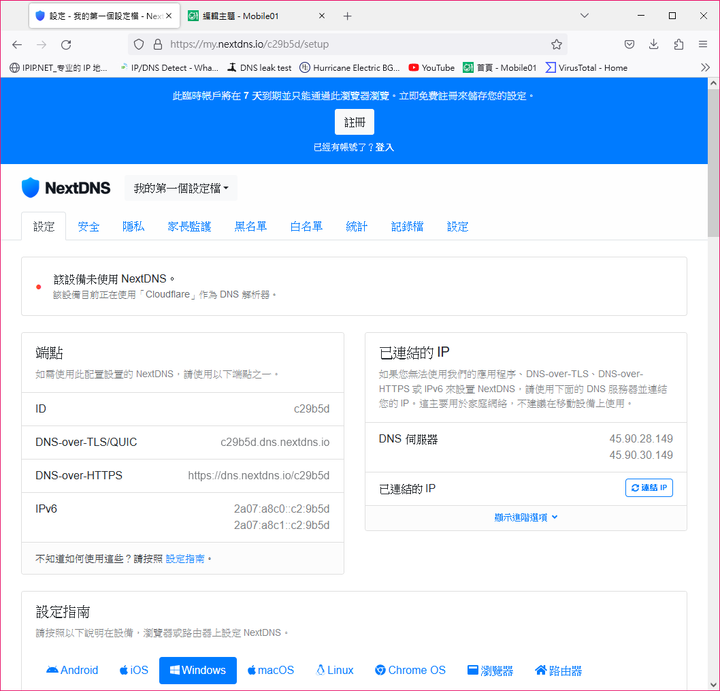Image resolution: width=720 pixels, height=691 pixels.
Task: Click DNS server 45.90.30.149
Action: point(641,455)
